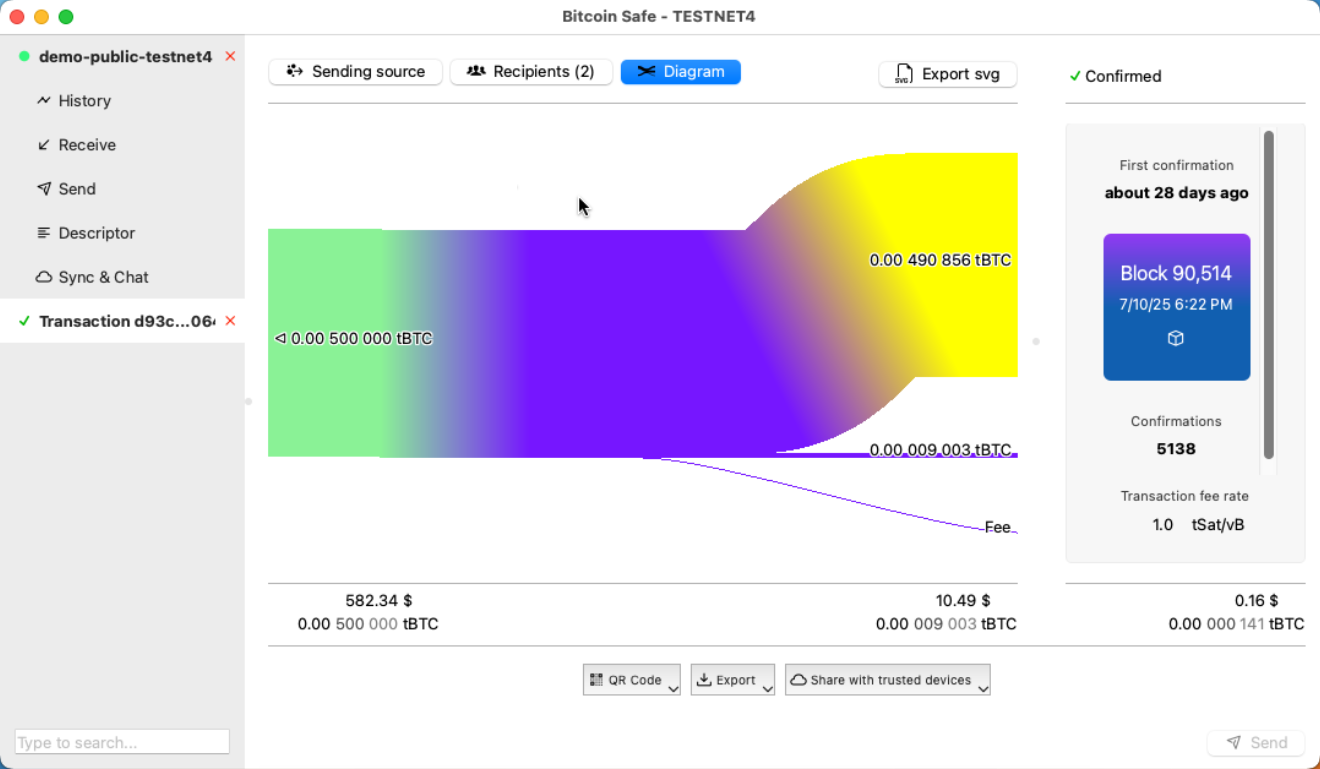Click the svg file icon on Export button

[903, 74]
